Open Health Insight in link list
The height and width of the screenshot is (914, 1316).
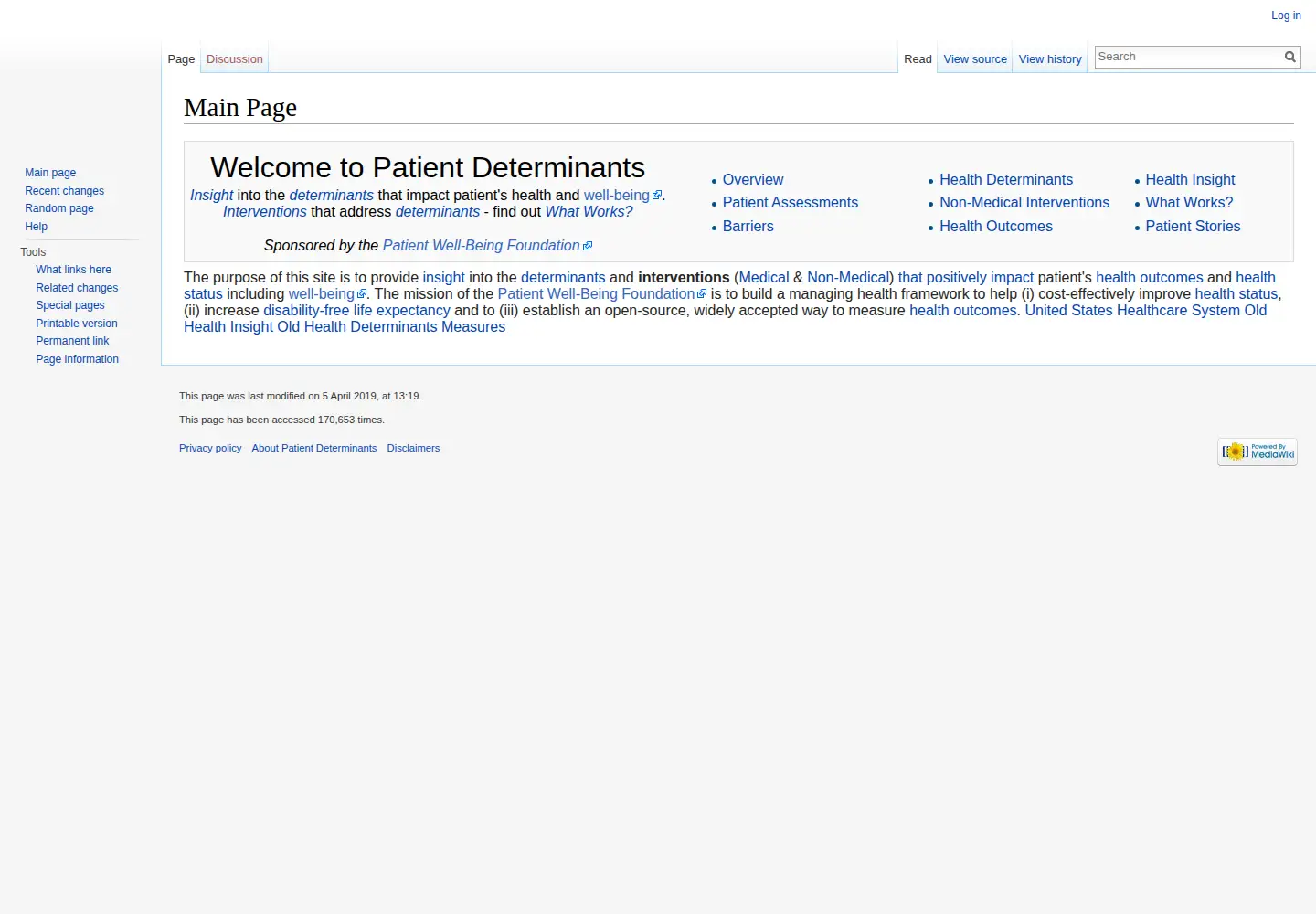coord(1190,180)
